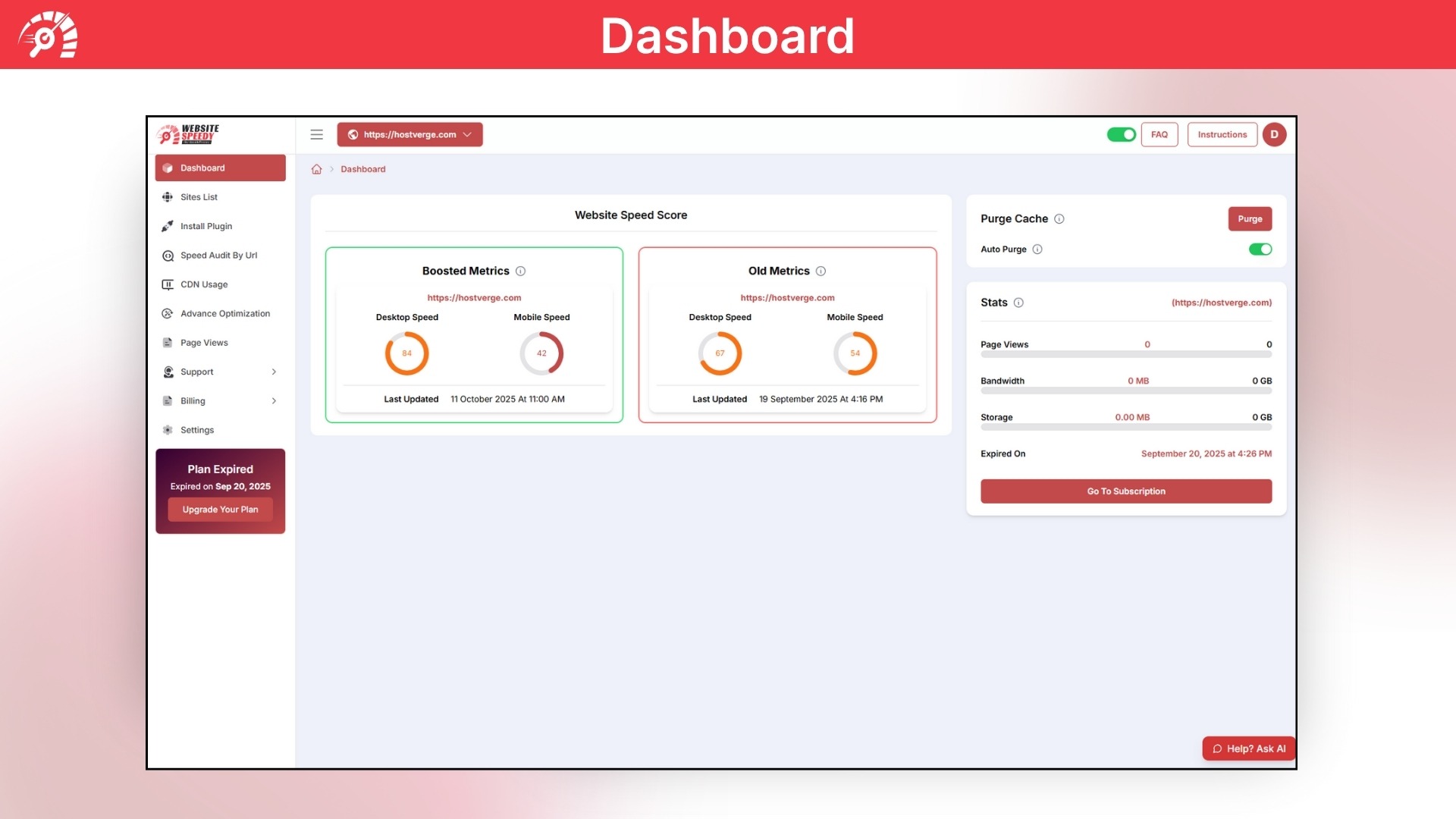
Task: Select Speed Audit By Url
Action: point(218,256)
